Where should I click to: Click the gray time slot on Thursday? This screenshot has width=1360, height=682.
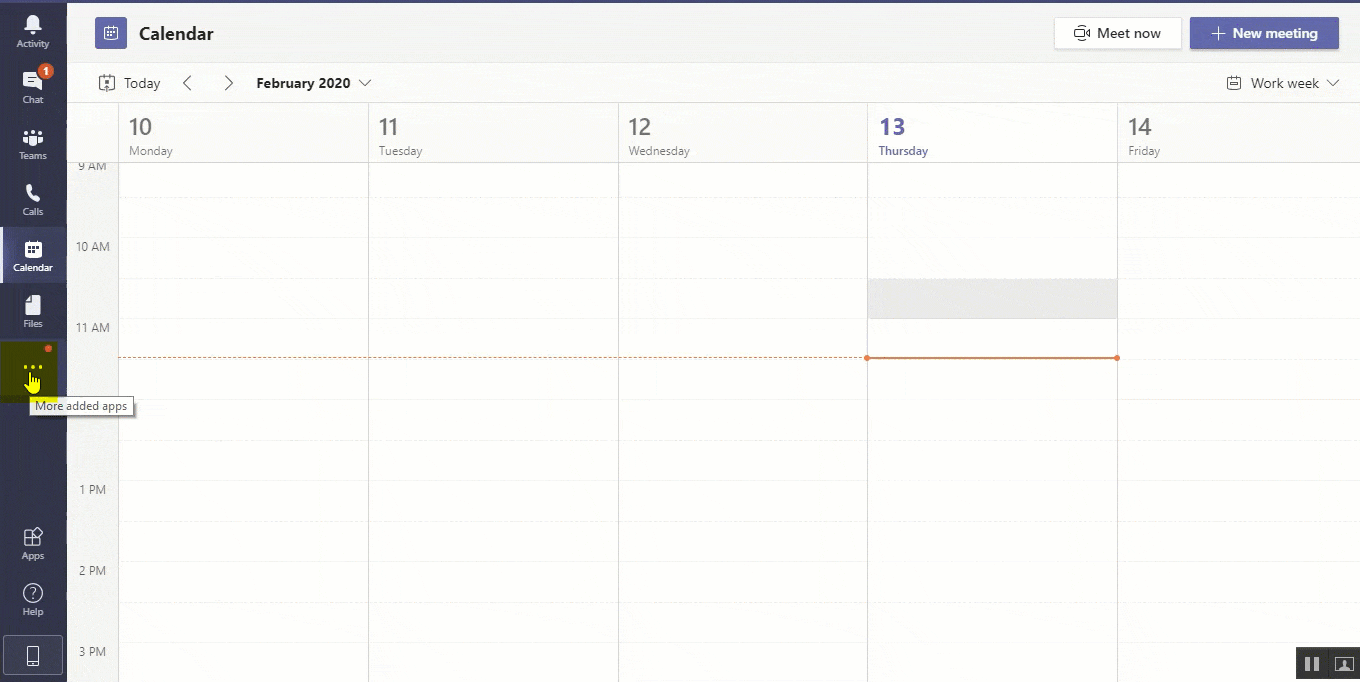(x=992, y=299)
